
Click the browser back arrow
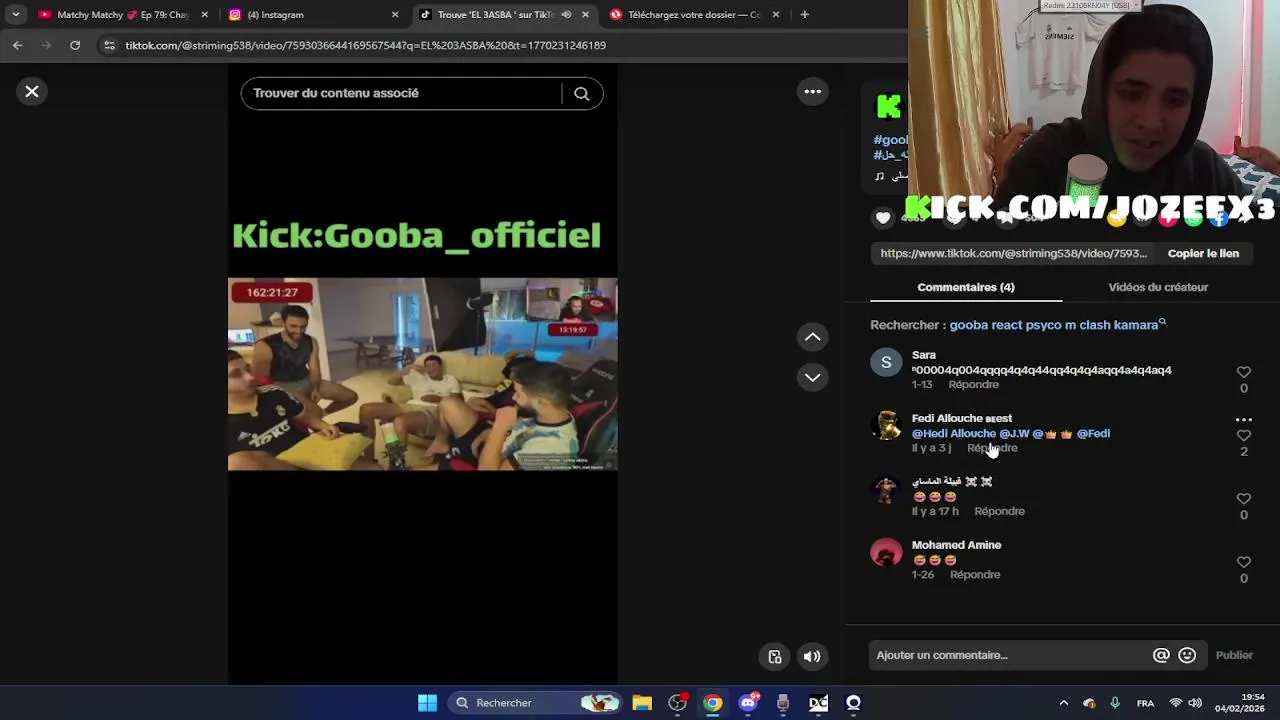click(x=17, y=45)
